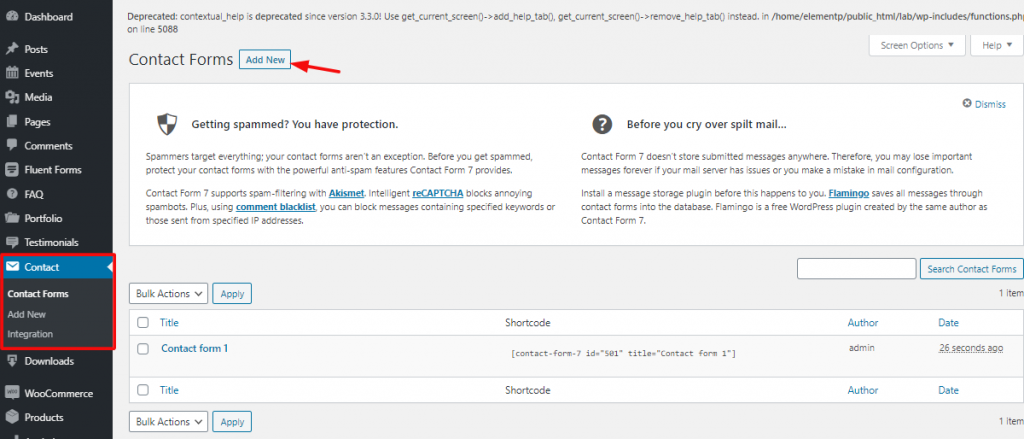
Task: Open Integration submenu under Contact
Action: 30,334
